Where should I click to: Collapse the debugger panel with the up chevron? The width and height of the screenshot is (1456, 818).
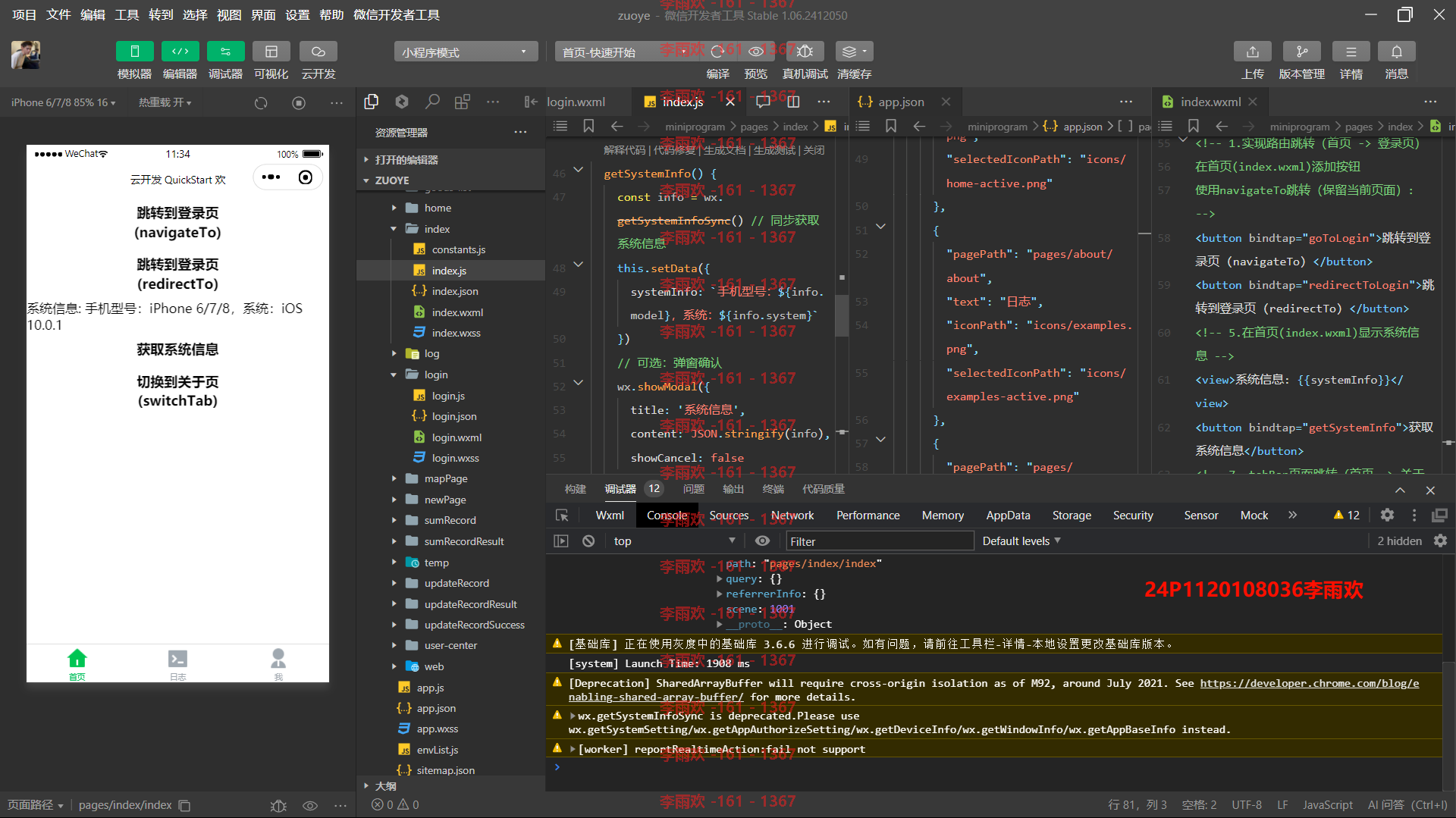pos(1400,490)
